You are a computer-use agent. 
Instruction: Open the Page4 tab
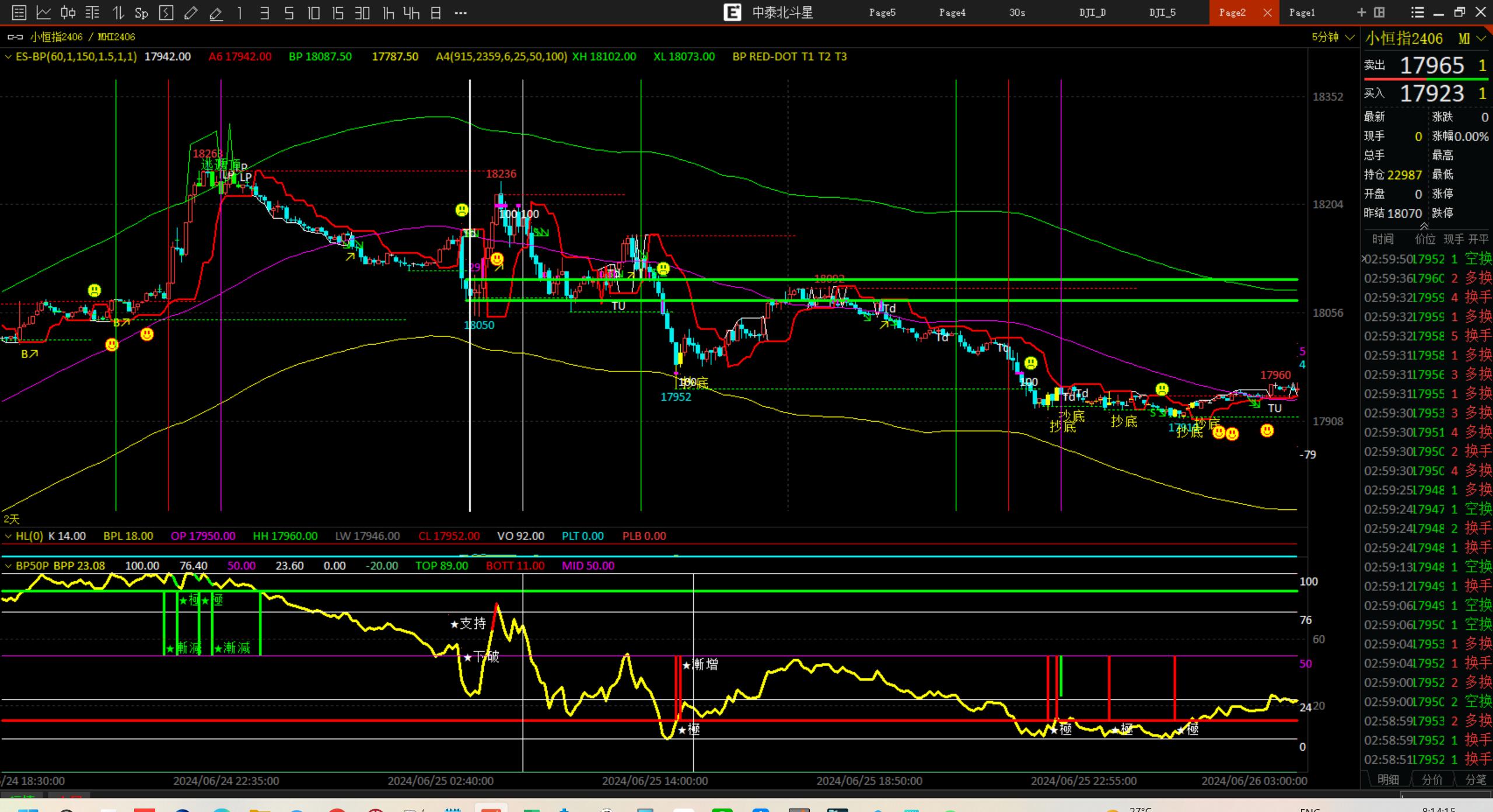tap(952, 12)
